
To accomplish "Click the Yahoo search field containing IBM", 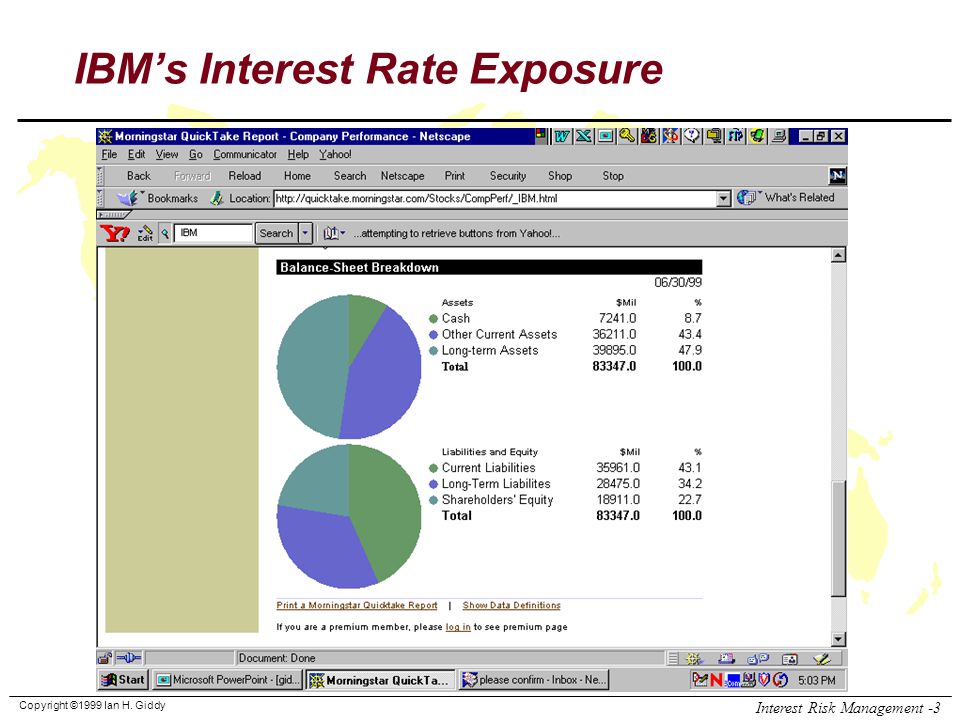I will coord(213,233).
